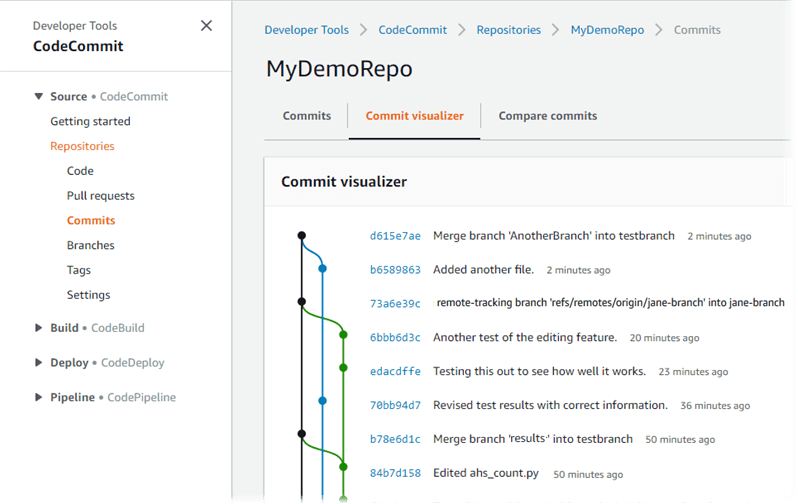The width and height of the screenshot is (798, 504).
Task: Close the Developer Tools sidebar panel
Action: [x=206, y=26]
